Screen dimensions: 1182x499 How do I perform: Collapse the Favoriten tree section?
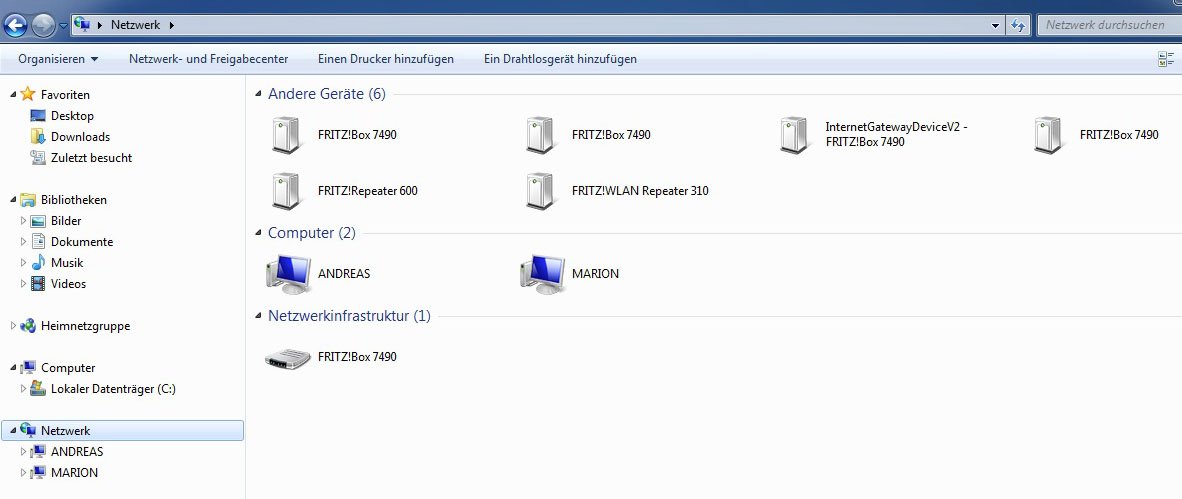click(x=13, y=94)
